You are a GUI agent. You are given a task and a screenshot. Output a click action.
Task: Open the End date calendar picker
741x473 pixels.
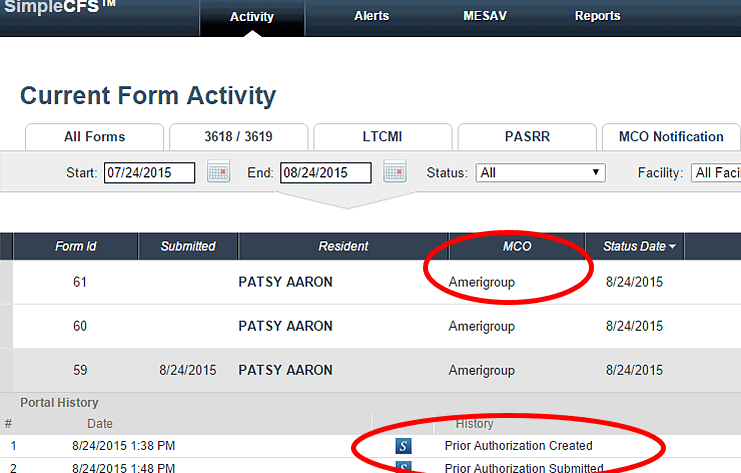pyautogui.click(x=394, y=172)
